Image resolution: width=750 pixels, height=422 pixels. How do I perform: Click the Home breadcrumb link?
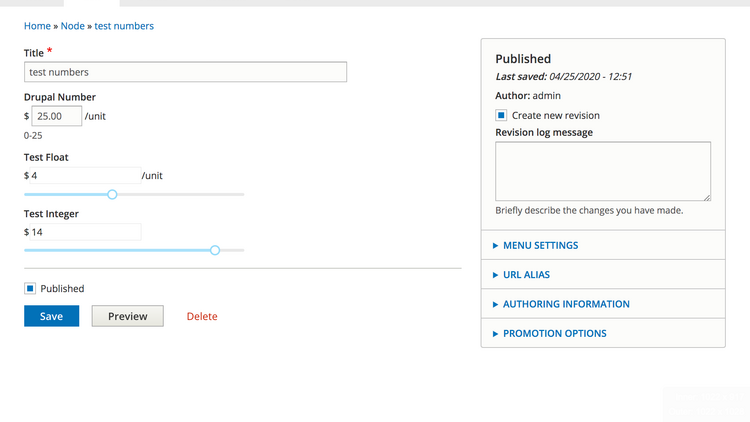point(37,26)
